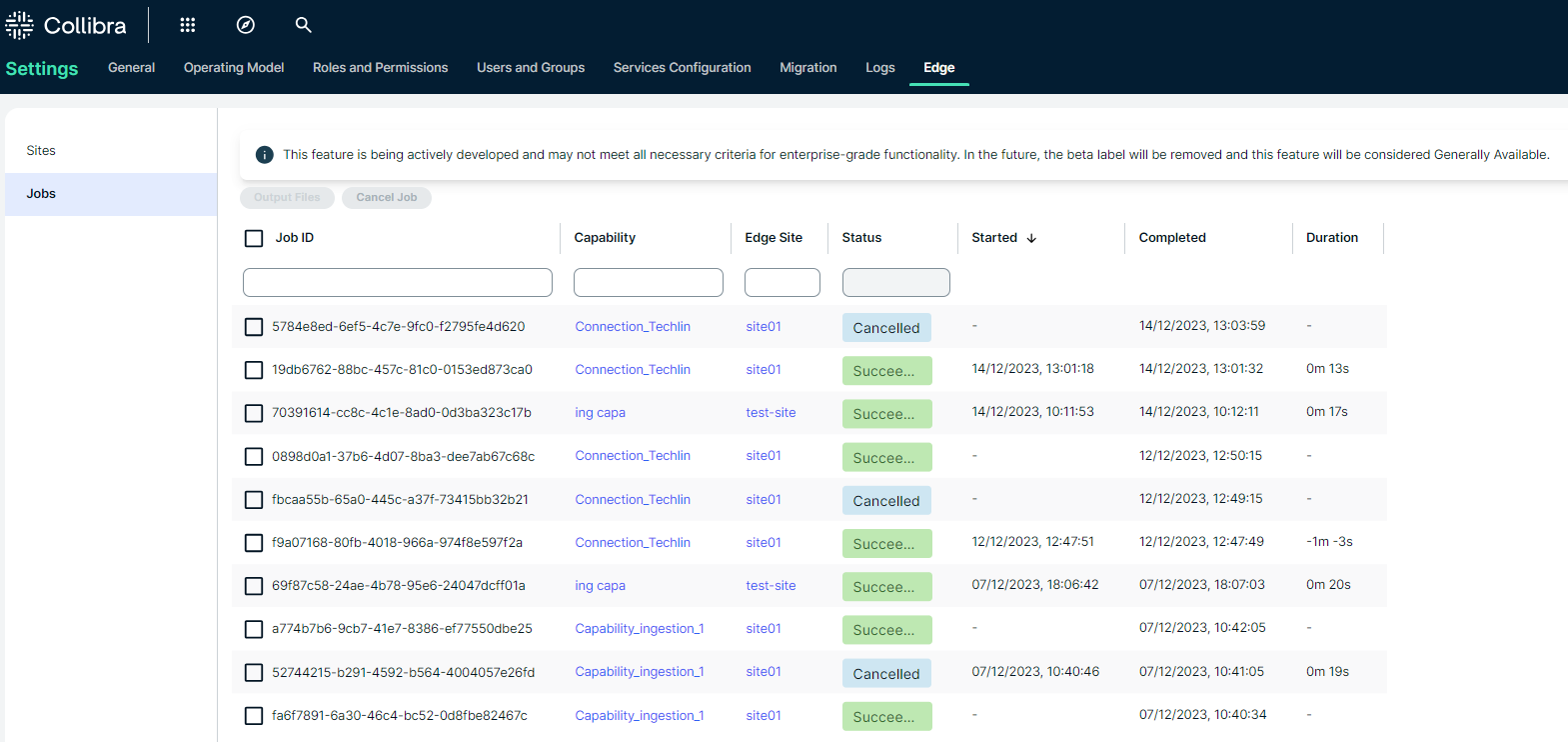Viewport: 1568px width, 742px height.
Task: Open the first Capability_ingestion_1 link
Action: point(639,629)
